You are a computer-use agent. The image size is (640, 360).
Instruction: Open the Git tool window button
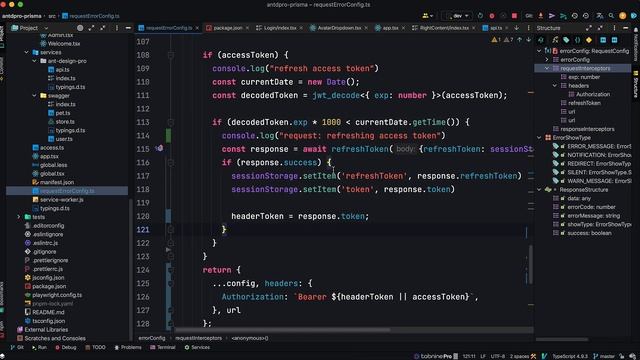pyautogui.click(x=17, y=347)
